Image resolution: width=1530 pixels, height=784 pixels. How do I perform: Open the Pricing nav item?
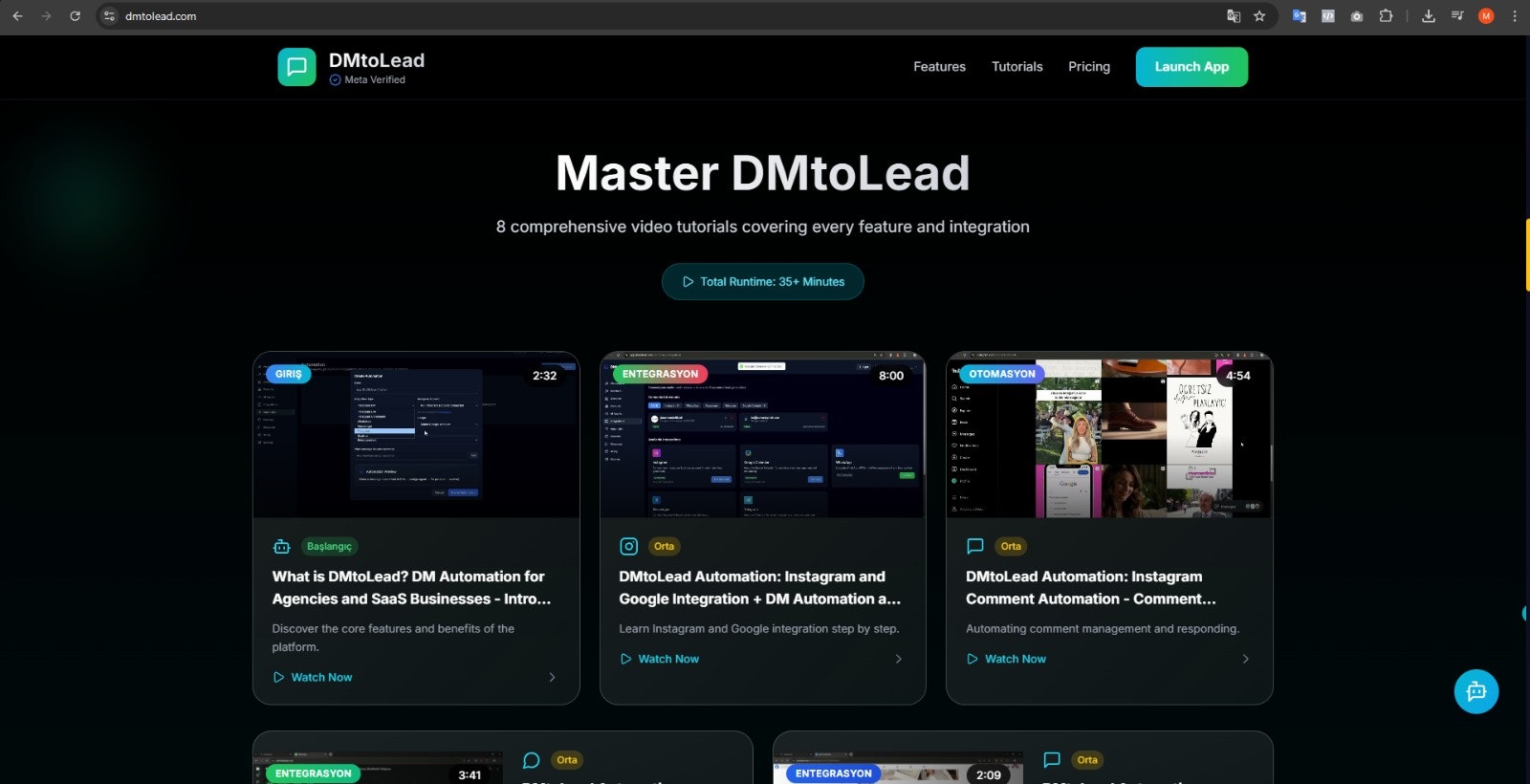pyautogui.click(x=1089, y=67)
